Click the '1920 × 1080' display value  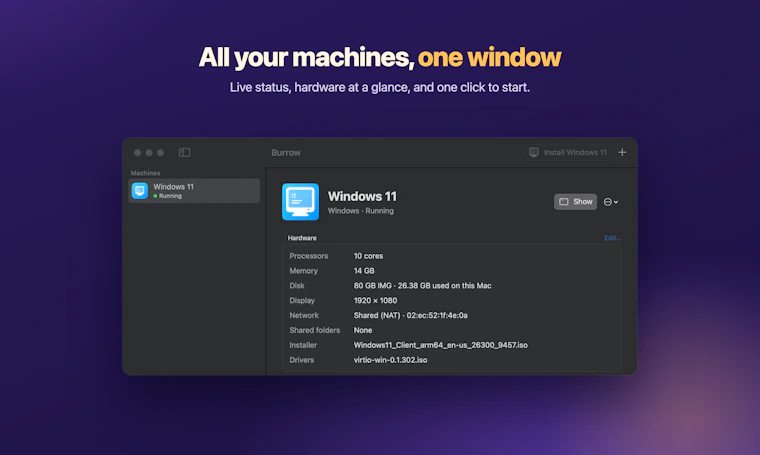tap(375, 300)
